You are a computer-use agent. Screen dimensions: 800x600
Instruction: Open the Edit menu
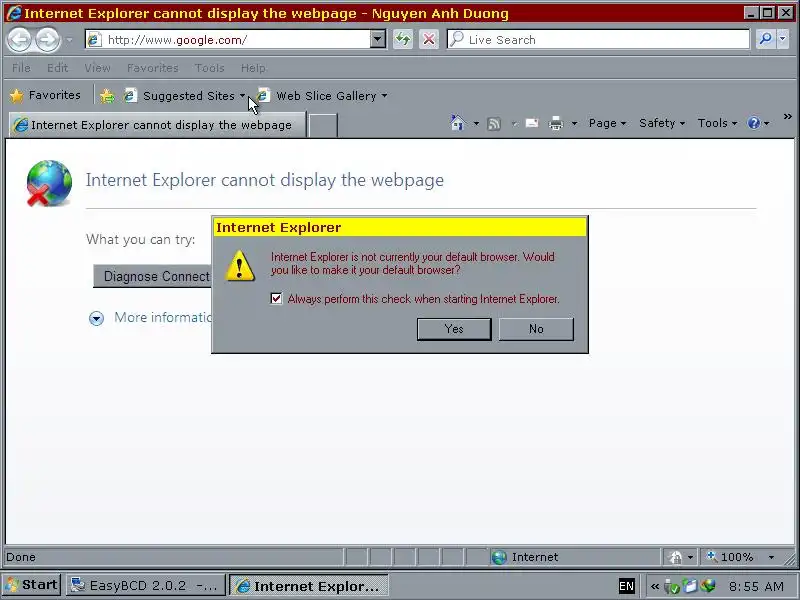57,68
